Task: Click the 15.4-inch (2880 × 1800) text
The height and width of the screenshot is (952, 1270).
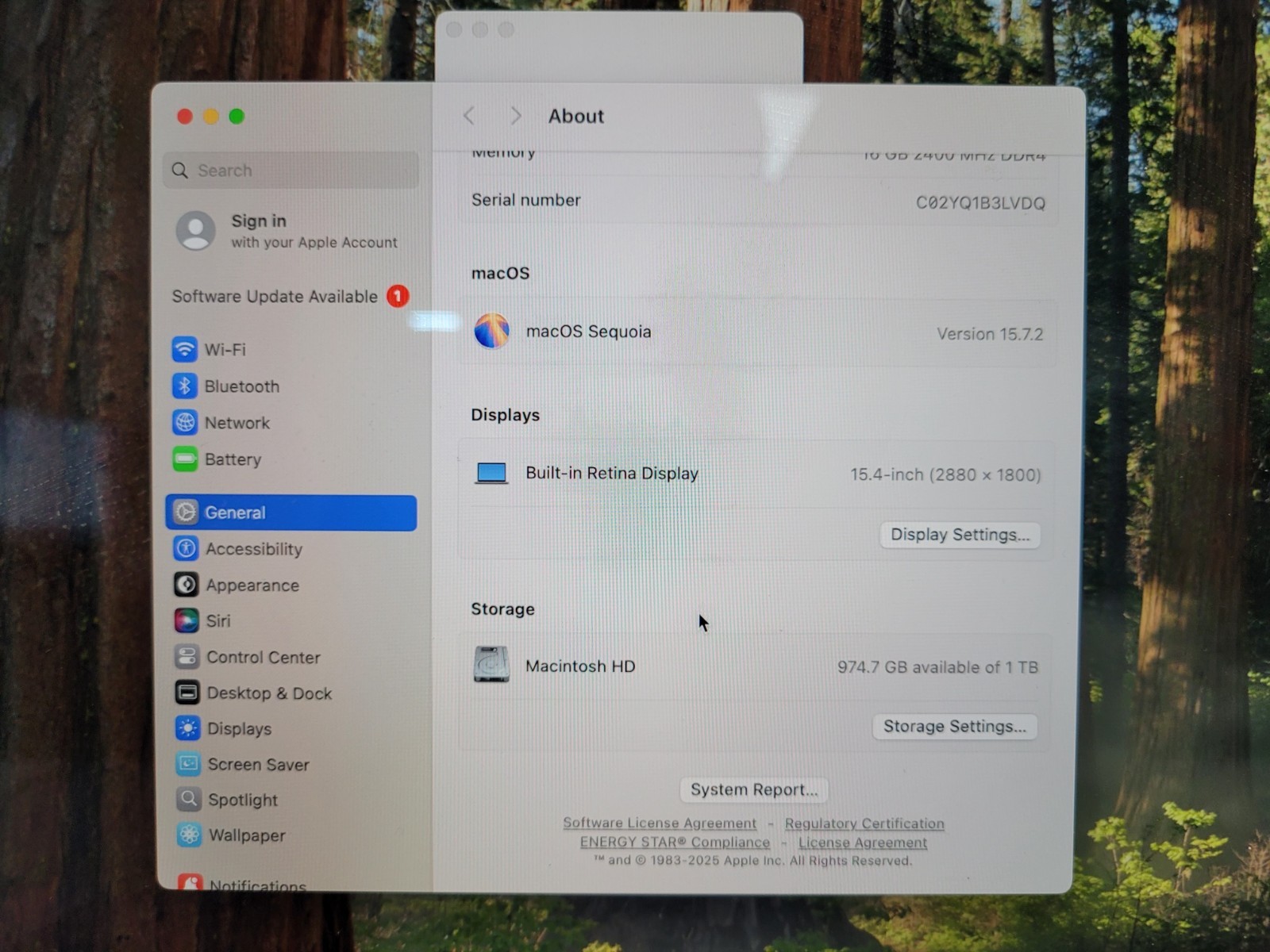Action: tap(945, 474)
